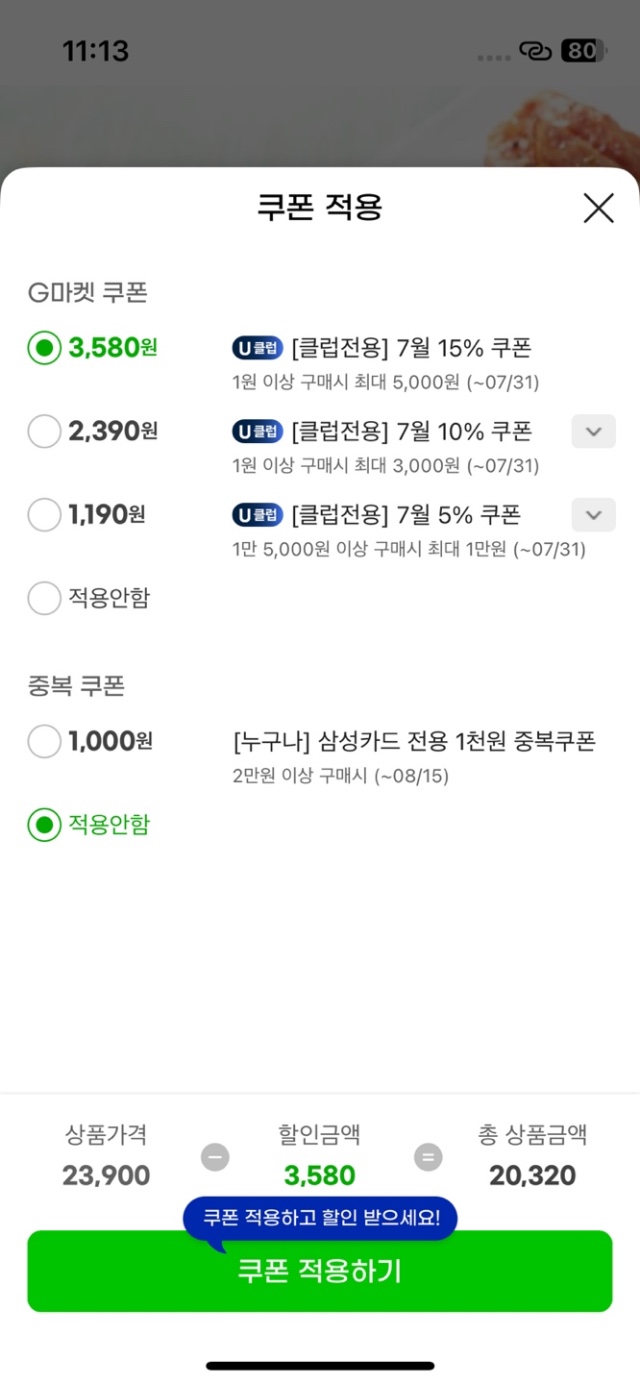Tap the U클럽 badge on 15% coupon
Image resolution: width=640 pixels, height=1384 pixels.
(257, 348)
